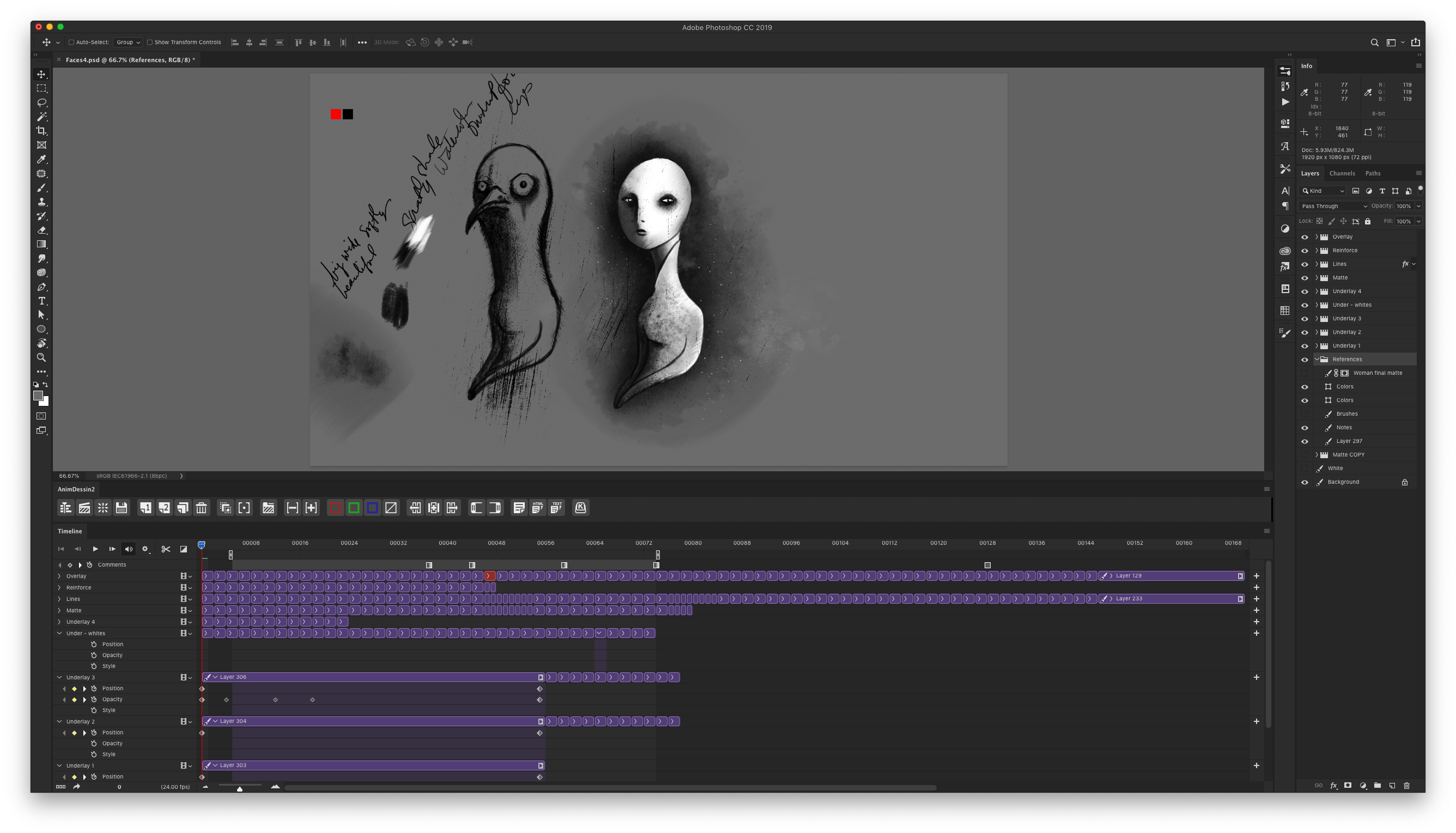Screen dimensions: 1456x833
Task: Select the Faces4.psd document tab
Action: [130, 59]
